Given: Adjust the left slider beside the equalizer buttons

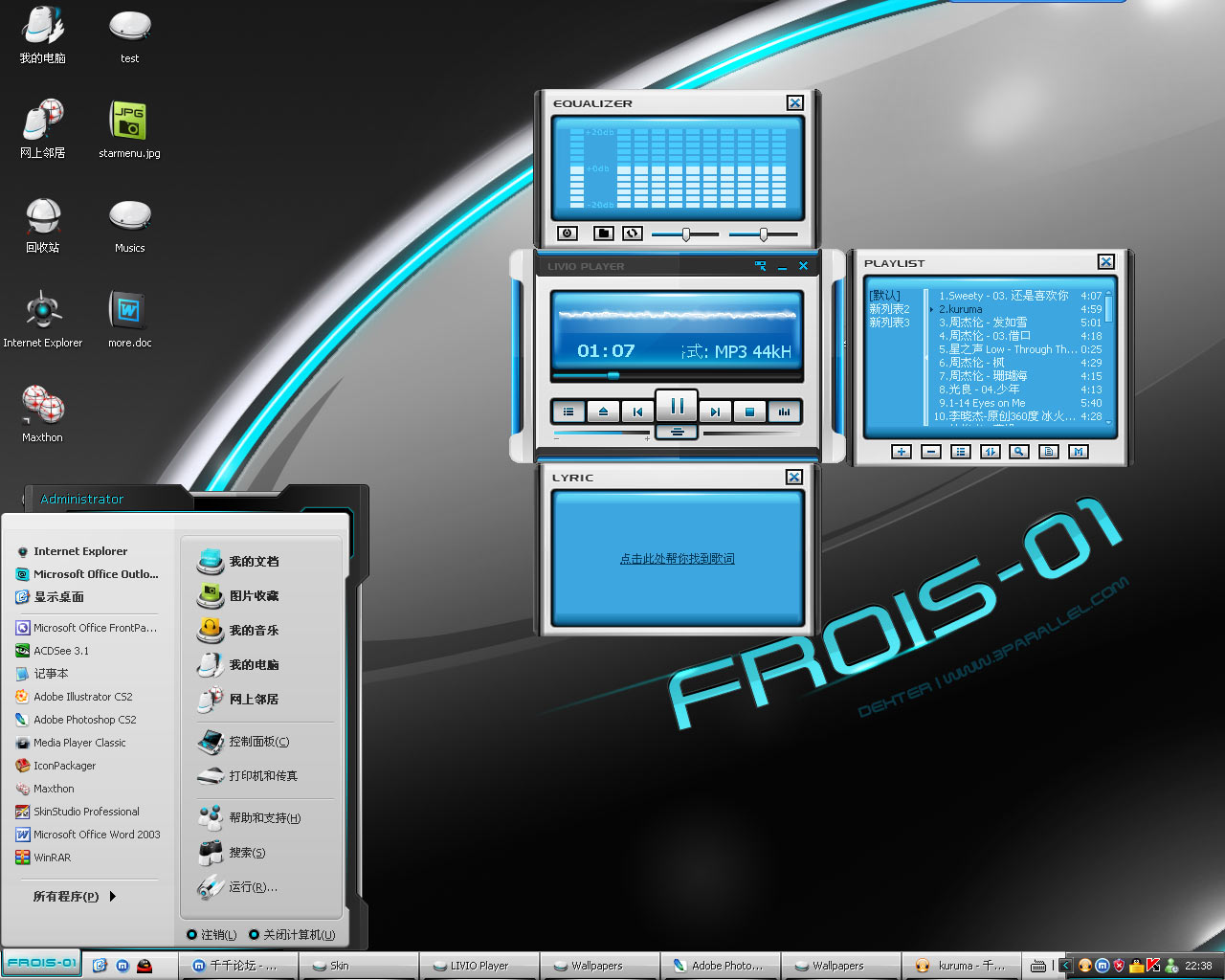Looking at the screenshot, I should point(685,234).
